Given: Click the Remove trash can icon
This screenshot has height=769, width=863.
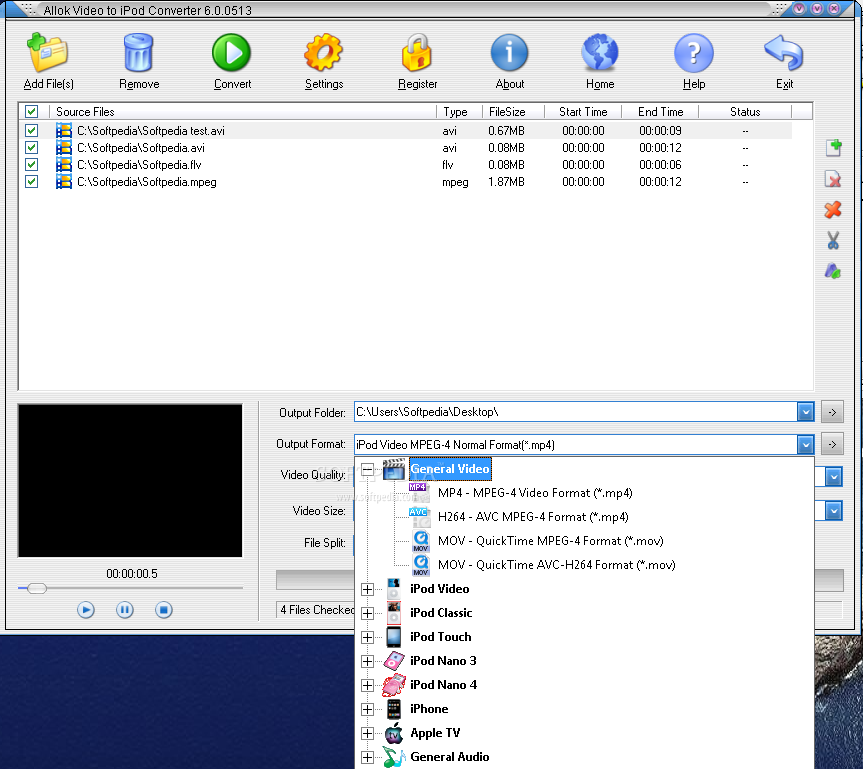Looking at the screenshot, I should click(x=138, y=52).
